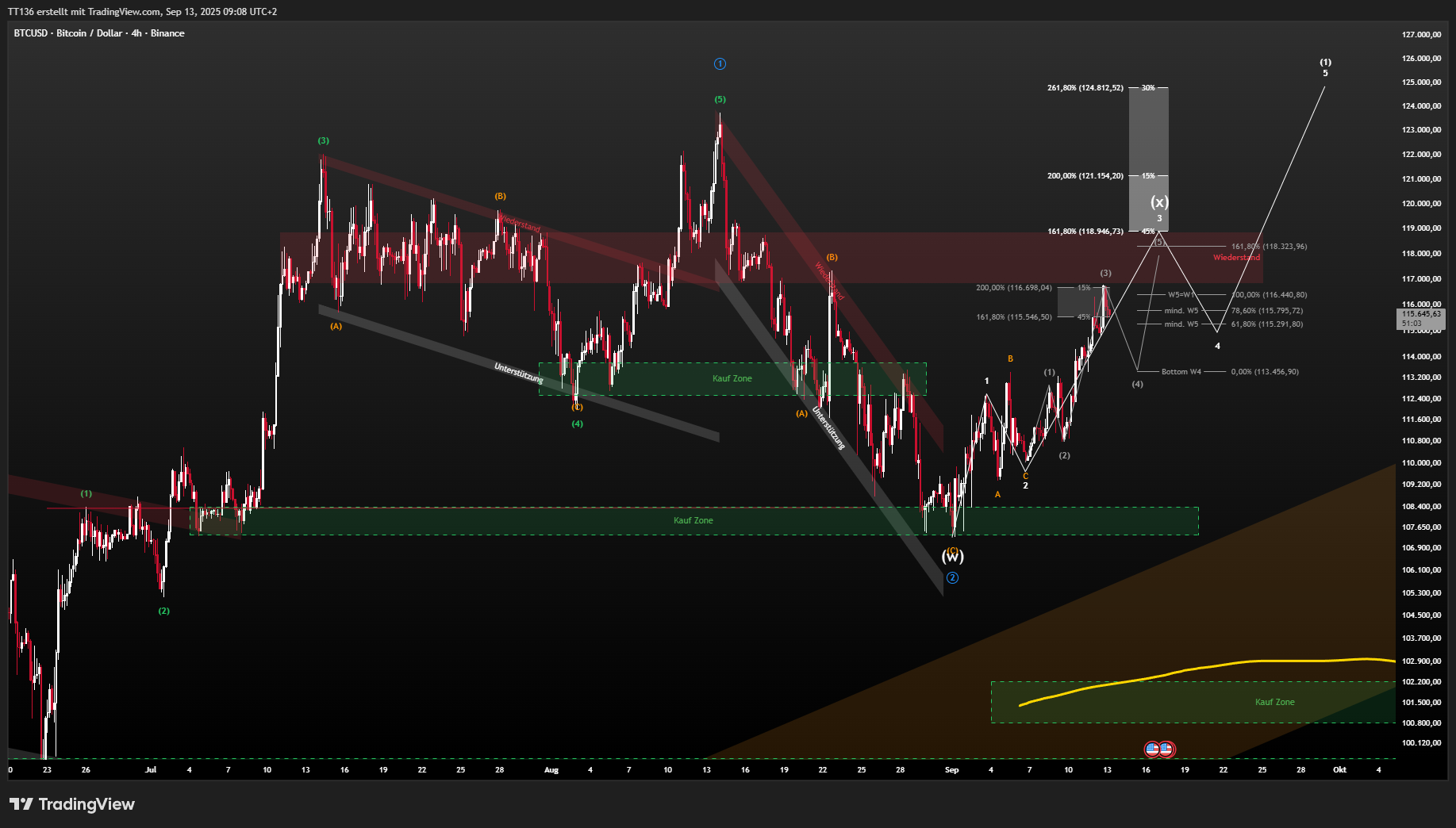Click the orange B wave label without parentheses
1456x828 pixels.
pos(1010,359)
